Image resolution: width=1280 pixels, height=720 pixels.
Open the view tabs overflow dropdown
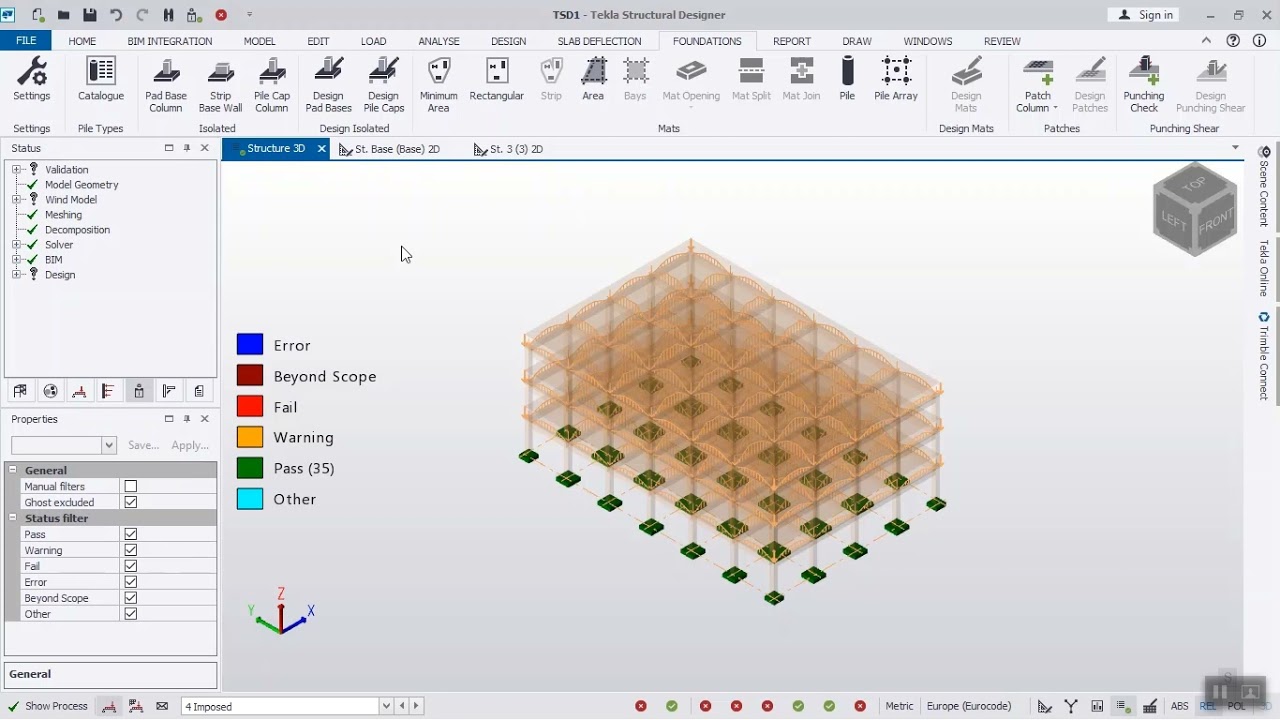tap(1236, 148)
